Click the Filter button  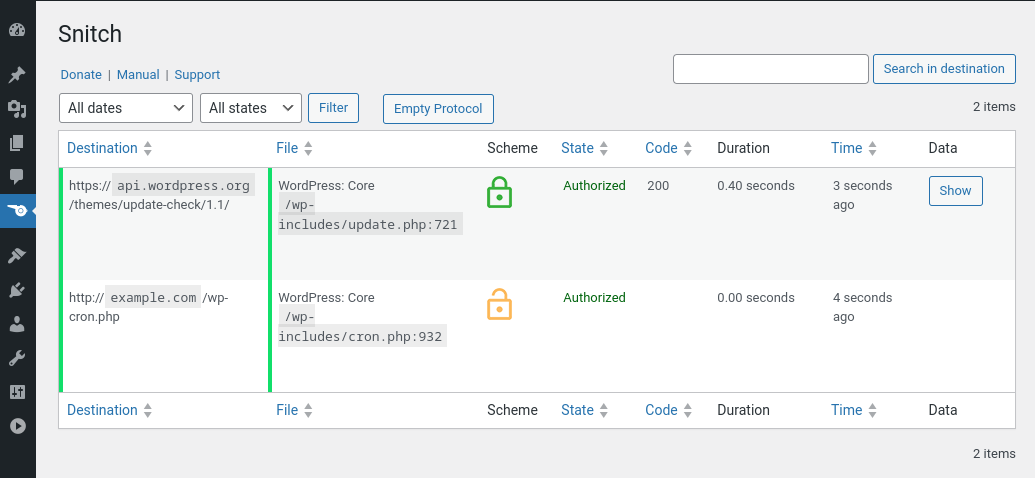click(x=333, y=108)
